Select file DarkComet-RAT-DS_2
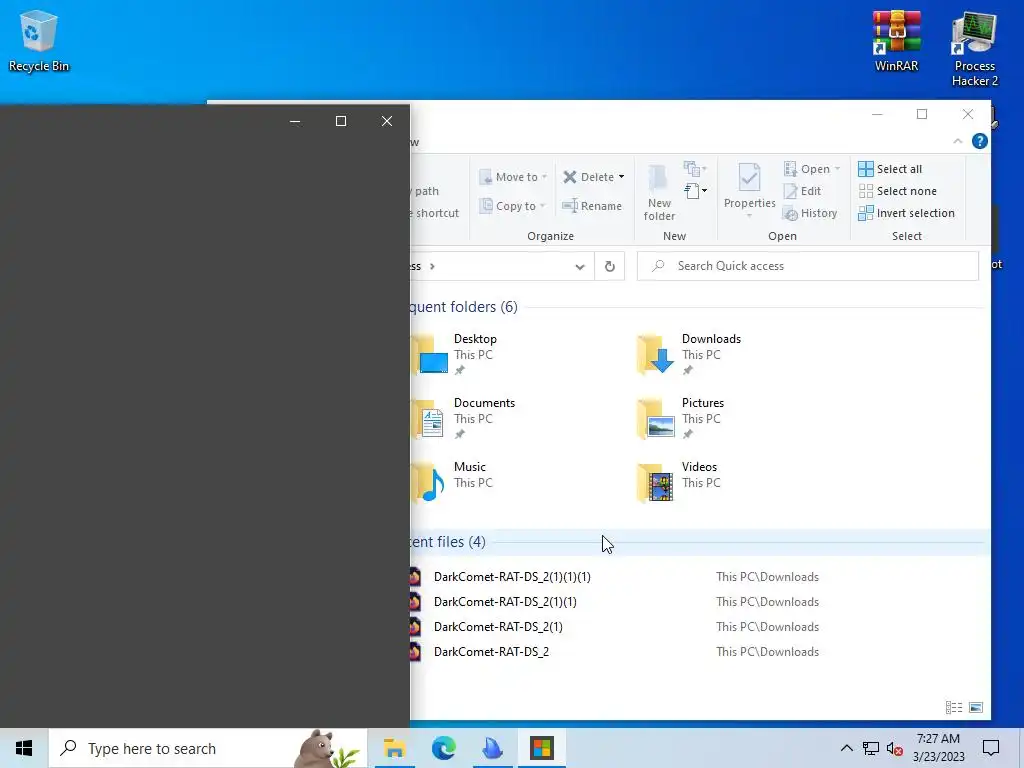1024x768 pixels. point(491,652)
